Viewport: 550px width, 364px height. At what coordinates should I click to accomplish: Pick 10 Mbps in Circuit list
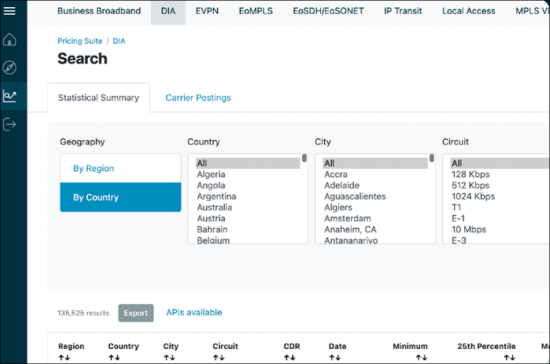click(469, 229)
